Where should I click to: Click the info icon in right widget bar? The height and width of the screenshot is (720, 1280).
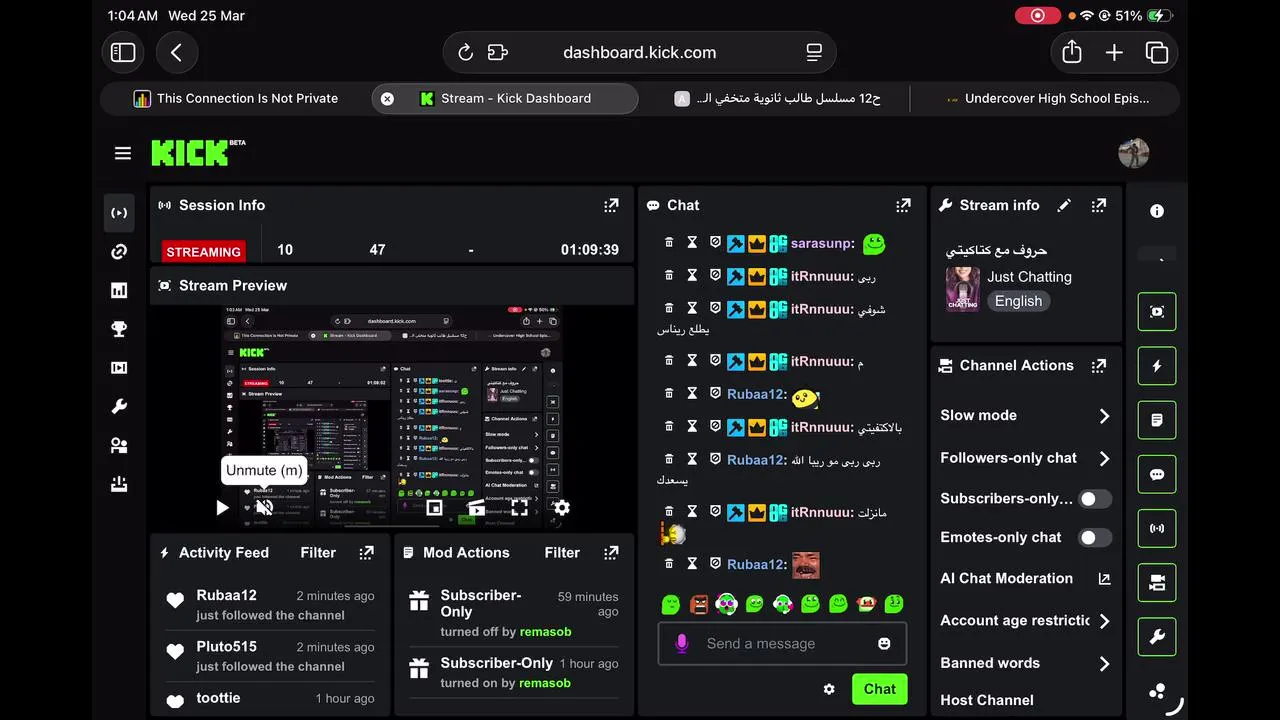click(x=1157, y=211)
